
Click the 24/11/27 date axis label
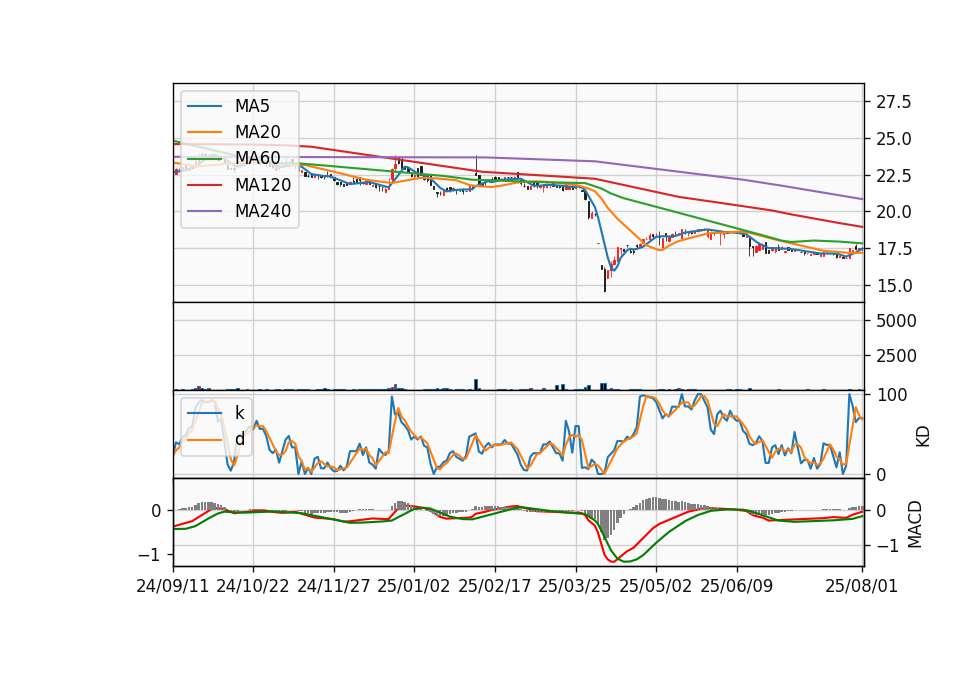tap(334, 586)
